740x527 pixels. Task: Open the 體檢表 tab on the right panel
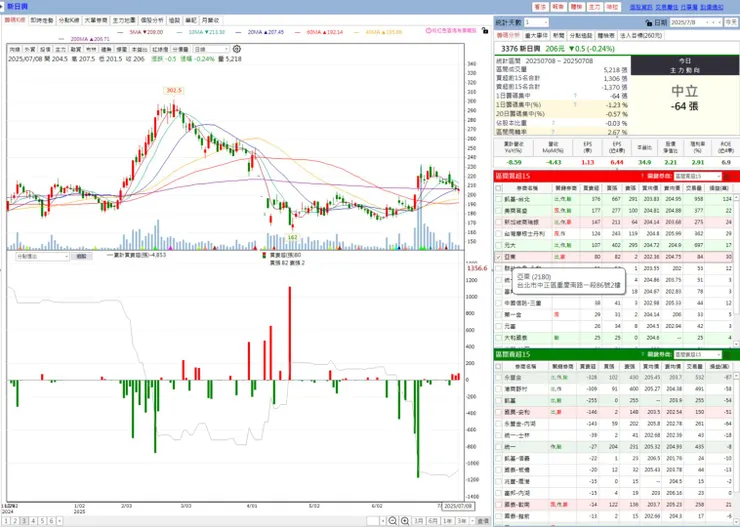(x=605, y=35)
